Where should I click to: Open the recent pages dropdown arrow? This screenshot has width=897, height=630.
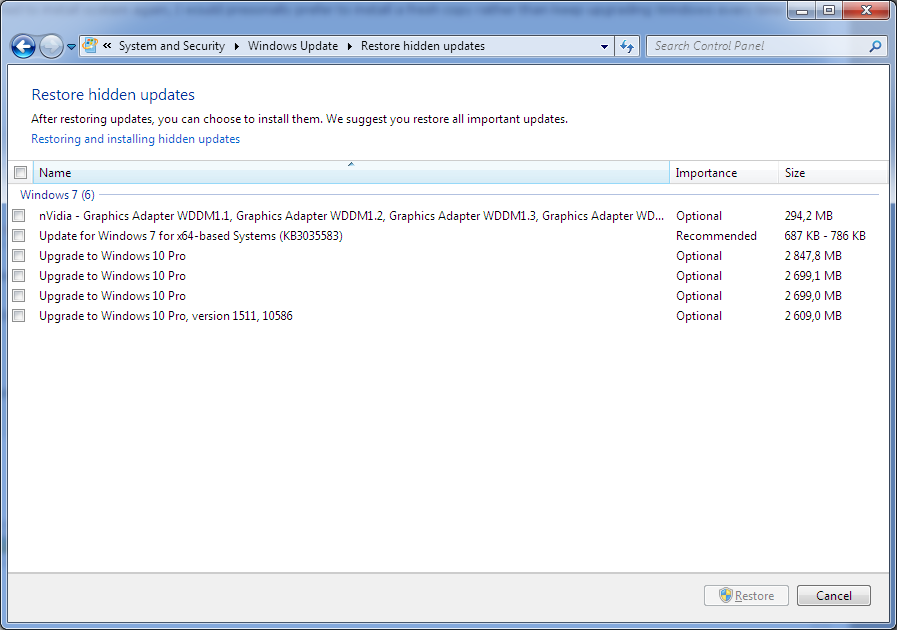(x=71, y=47)
